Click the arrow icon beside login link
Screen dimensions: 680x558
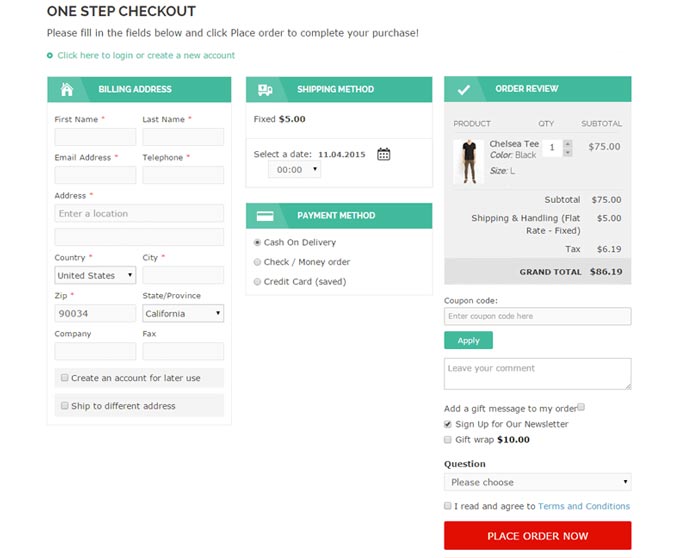click(x=51, y=56)
